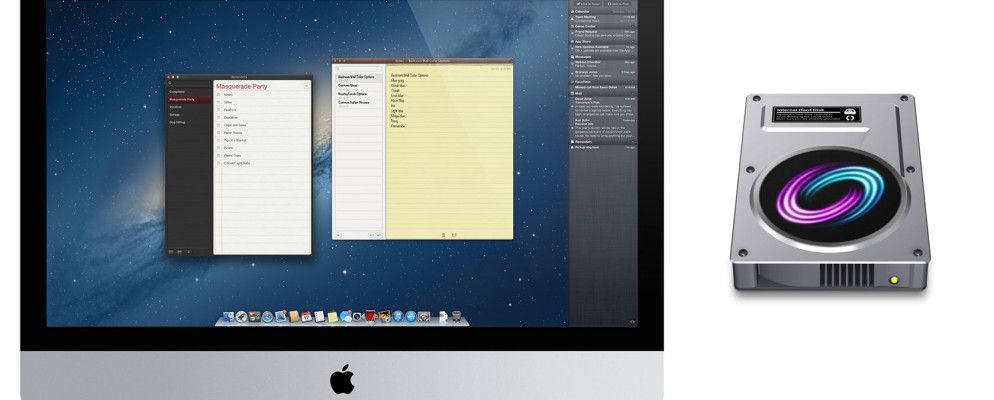Open iTunes icon in the Dock
The width and height of the screenshot is (994, 400).
pos(397,316)
